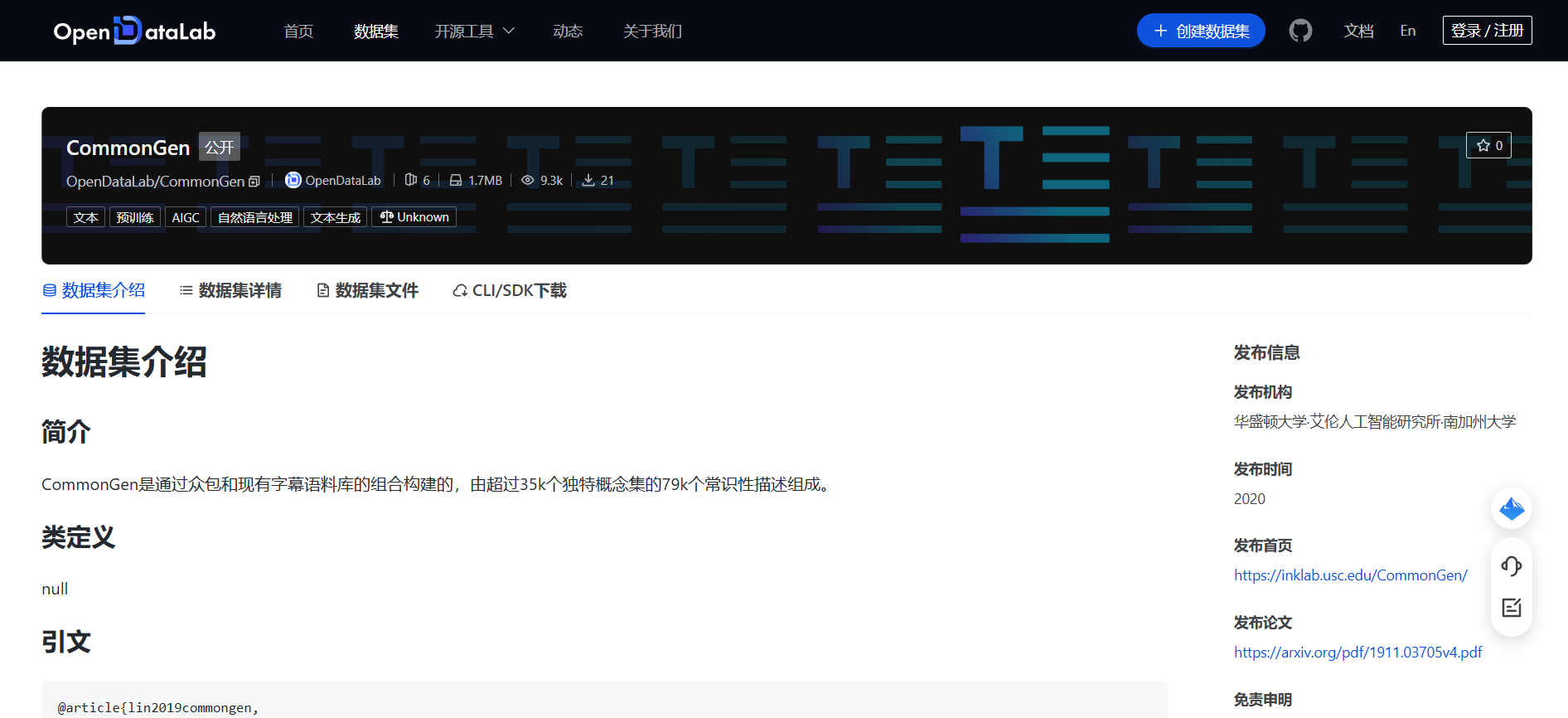The height and width of the screenshot is (718, 1568).
Task: Click the downloads count icon showing 21
Action: click(x=588, y=180)
